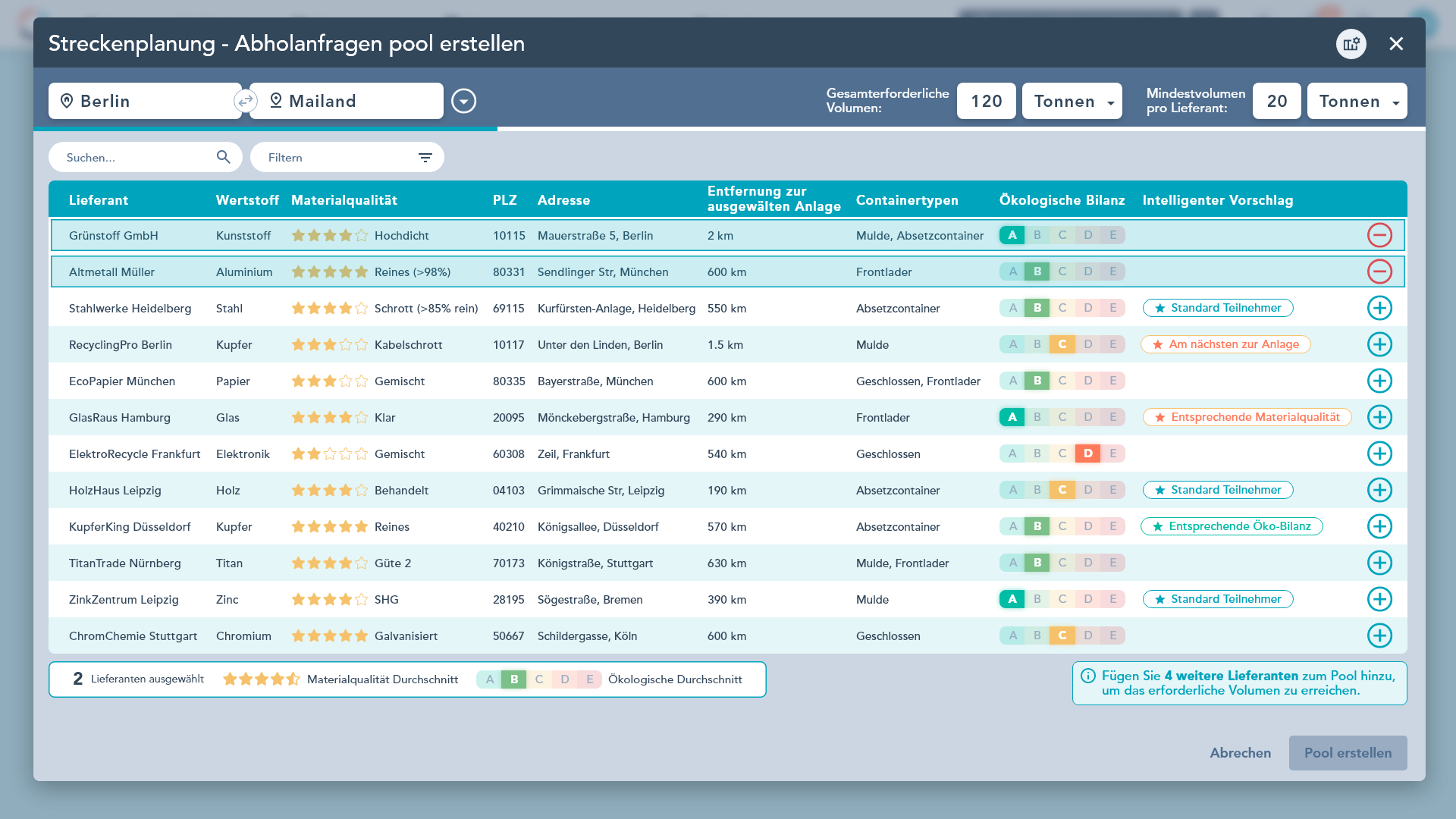Screen dimensions: 1456x819
Task: Add Stahlwerke Heidelberg to pool
Action: 1379,308
